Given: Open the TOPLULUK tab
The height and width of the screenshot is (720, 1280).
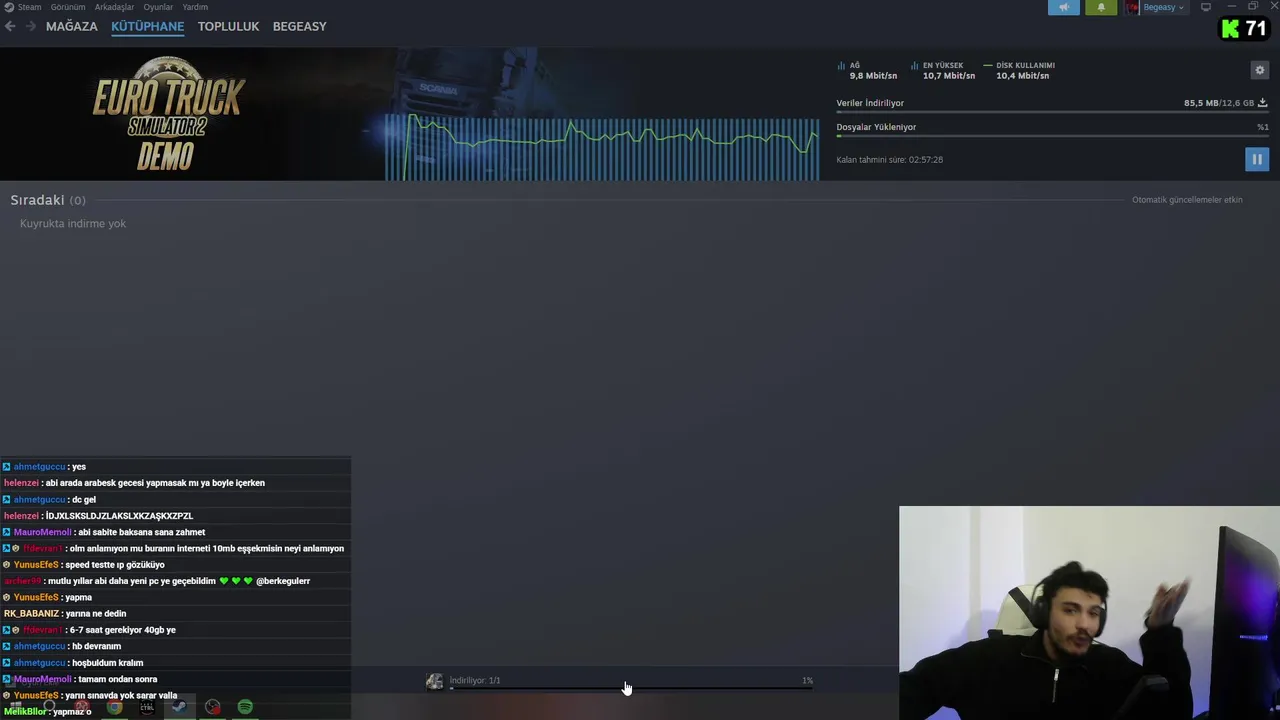Looking at the screenshot, I should [x=228, y=26].
